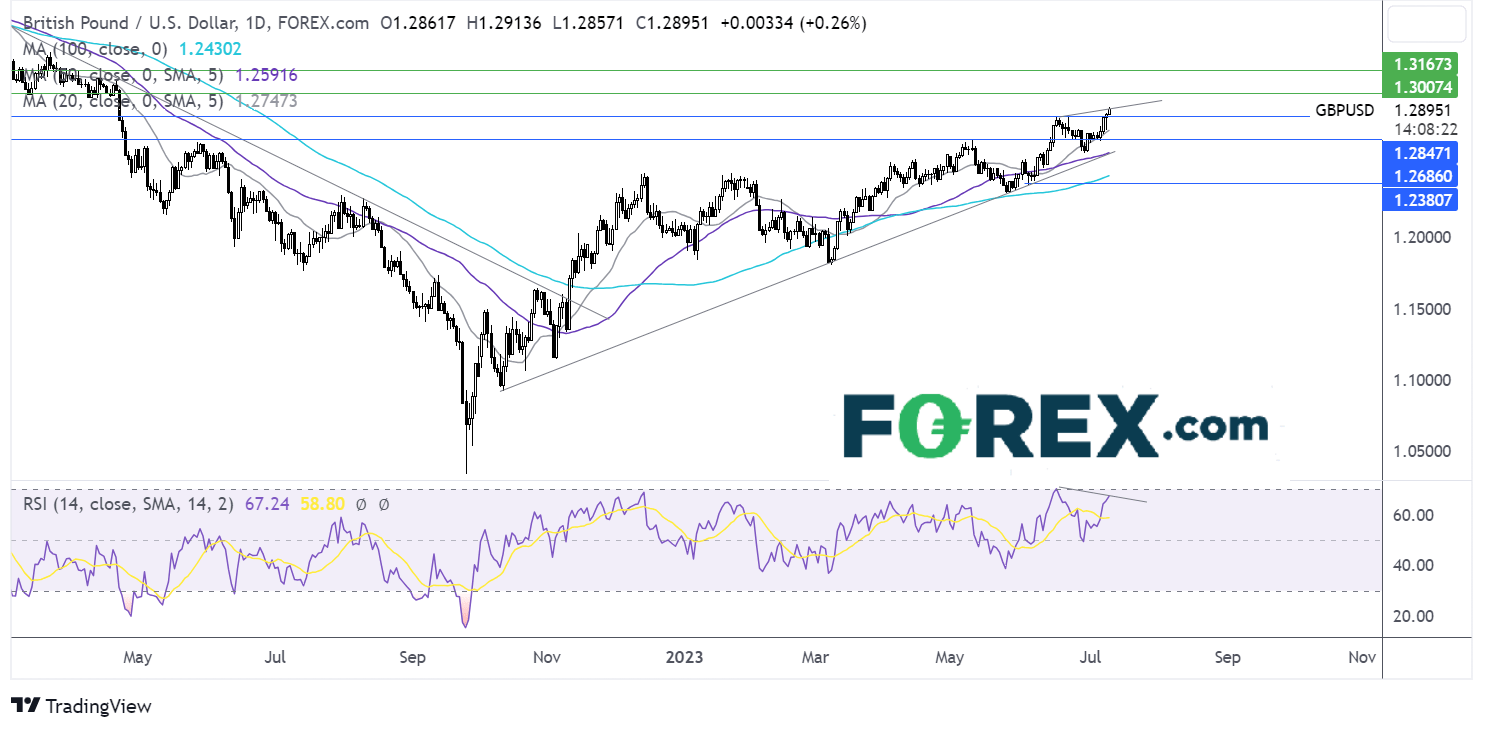
Task: Click the MA 100 value 1.24302
Action: click(208, 48)
